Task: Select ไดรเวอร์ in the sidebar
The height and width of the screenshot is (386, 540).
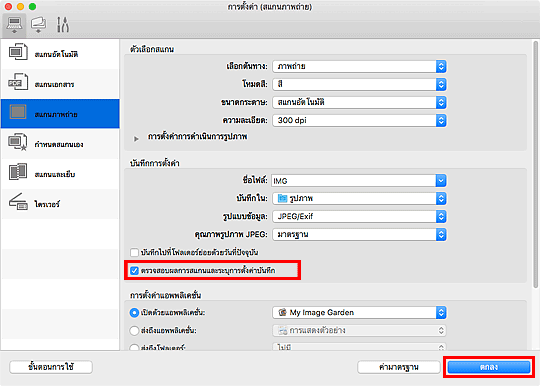Action: coord(60,204)
